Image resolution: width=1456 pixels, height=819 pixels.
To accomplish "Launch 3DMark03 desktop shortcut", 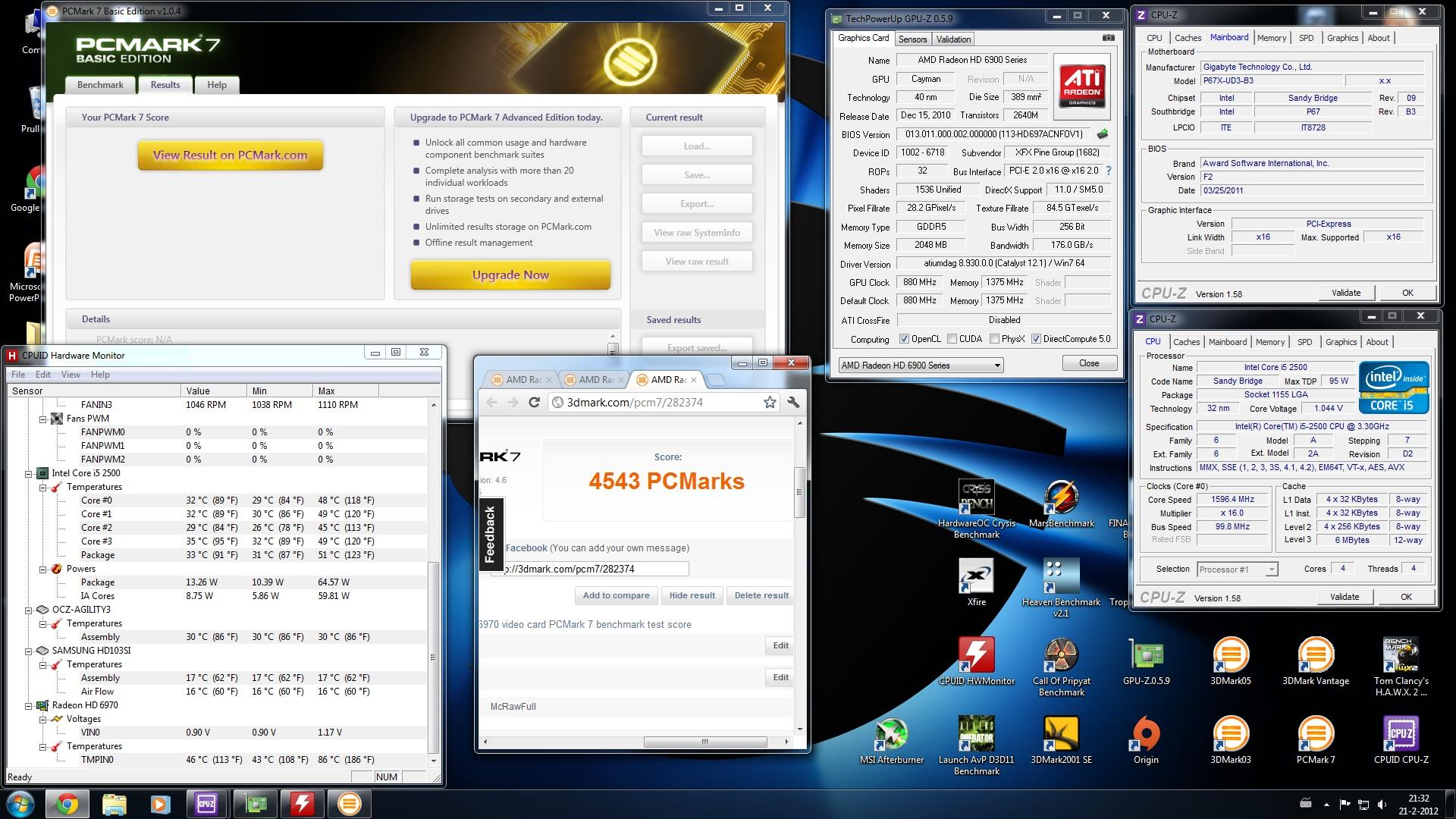I will pyautogui.click(x=1231, y=740).
